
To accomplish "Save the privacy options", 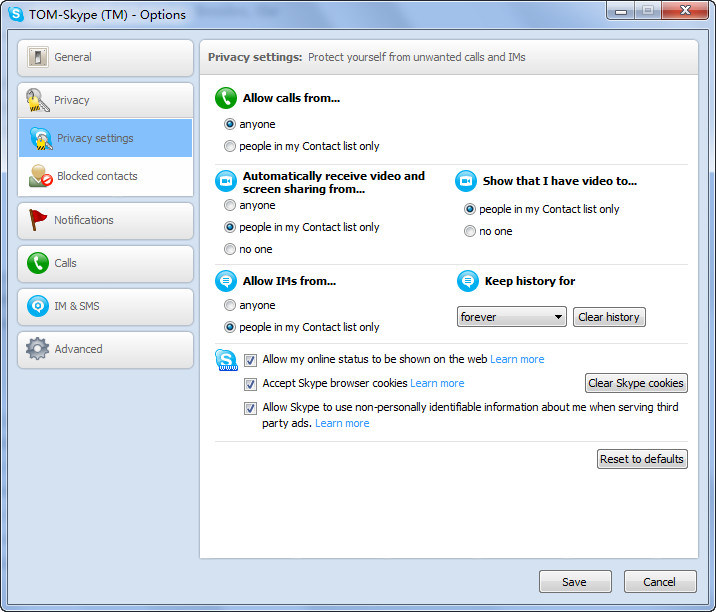I will (x=575, y=581).
